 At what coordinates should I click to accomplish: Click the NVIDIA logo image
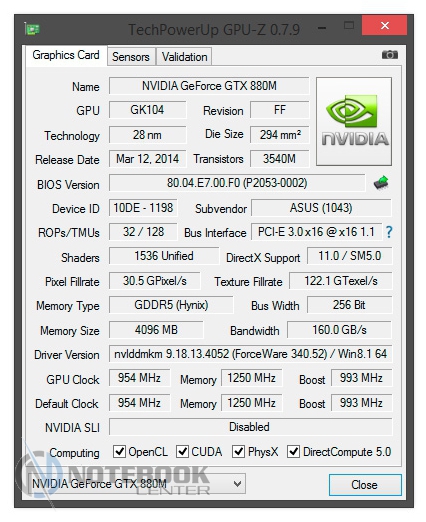[354, 122]
